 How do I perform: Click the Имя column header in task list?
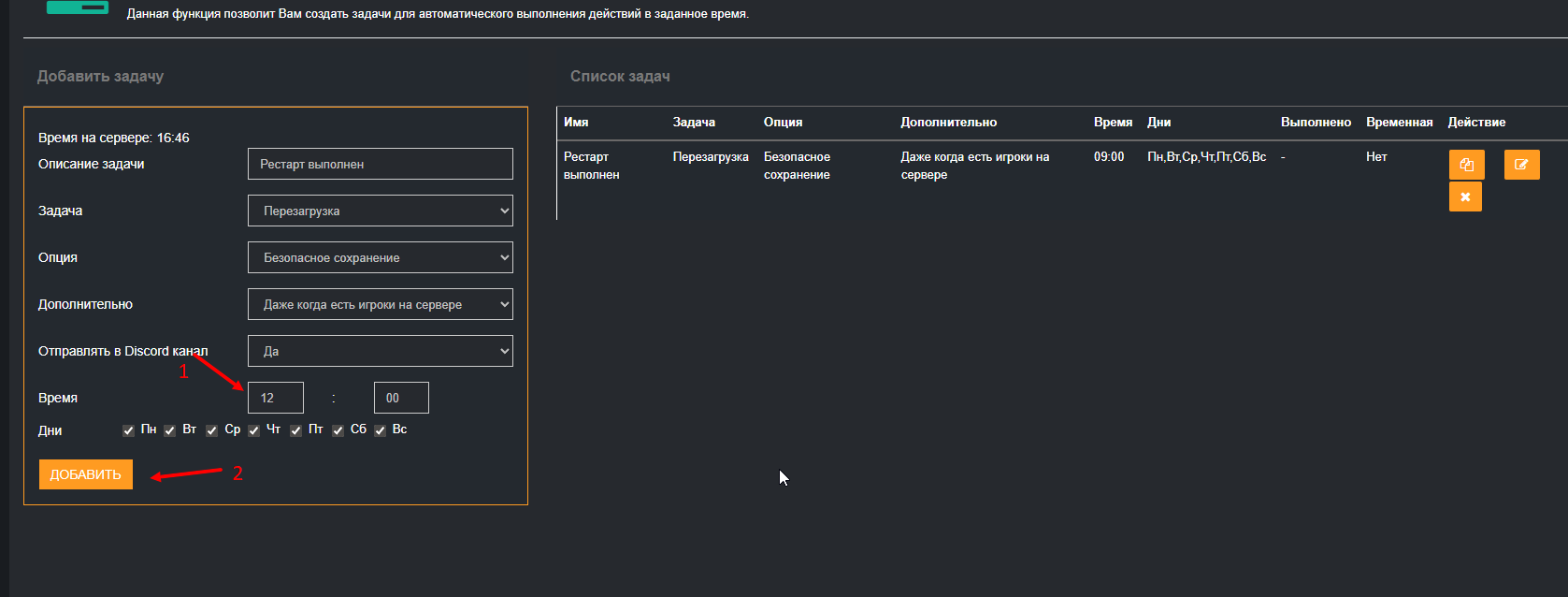click(x=576, y=123)
